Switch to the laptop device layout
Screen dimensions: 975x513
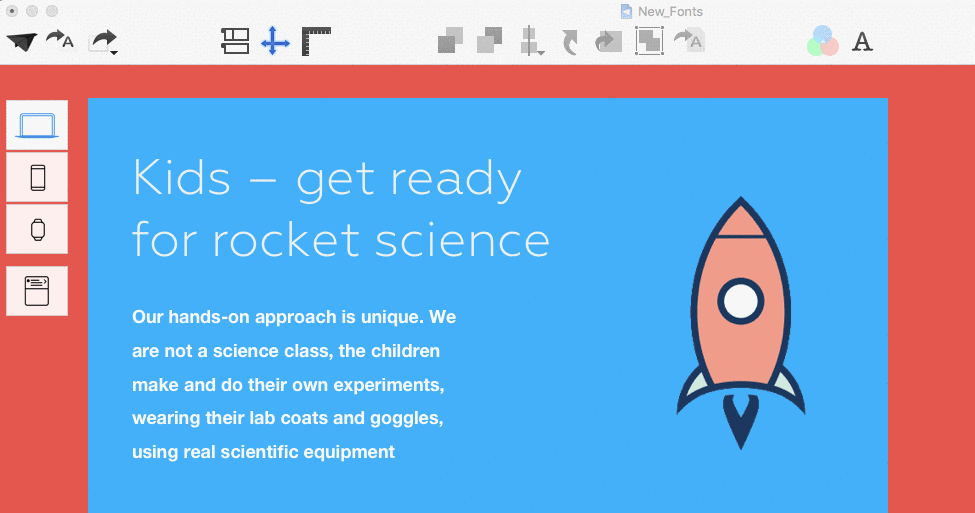(x=37, y=125)
